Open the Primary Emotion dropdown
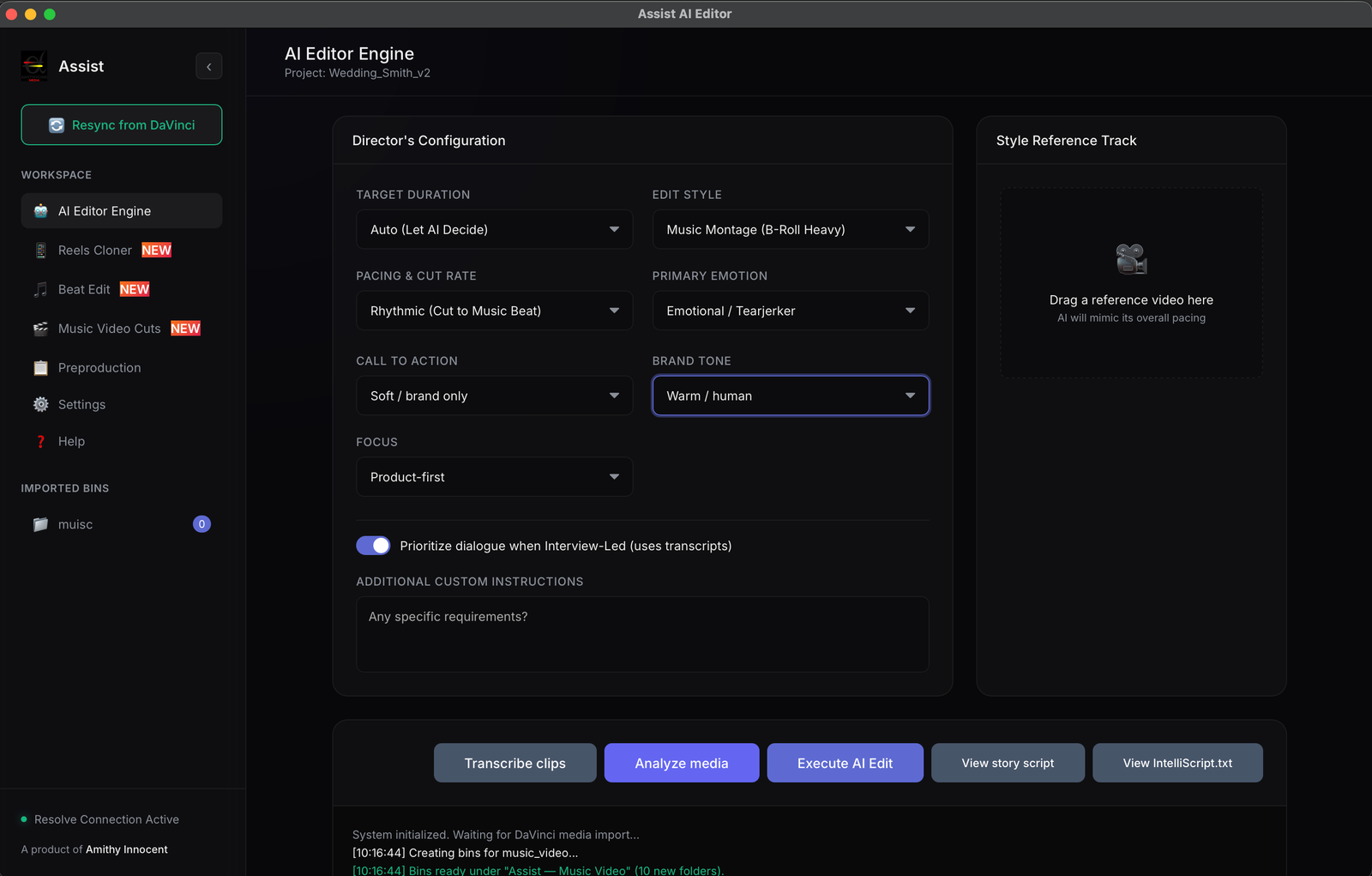 [x=790, y=311]
